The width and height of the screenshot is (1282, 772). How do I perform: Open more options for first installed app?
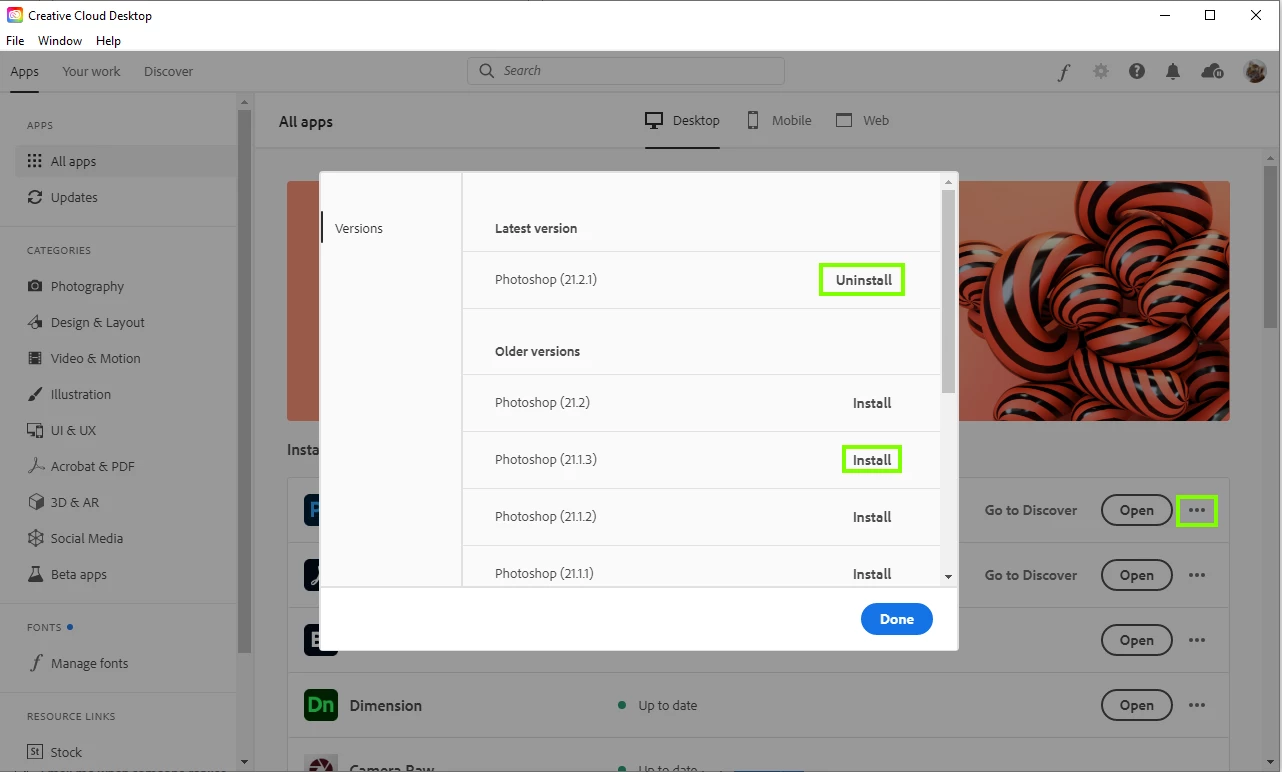1197,510
